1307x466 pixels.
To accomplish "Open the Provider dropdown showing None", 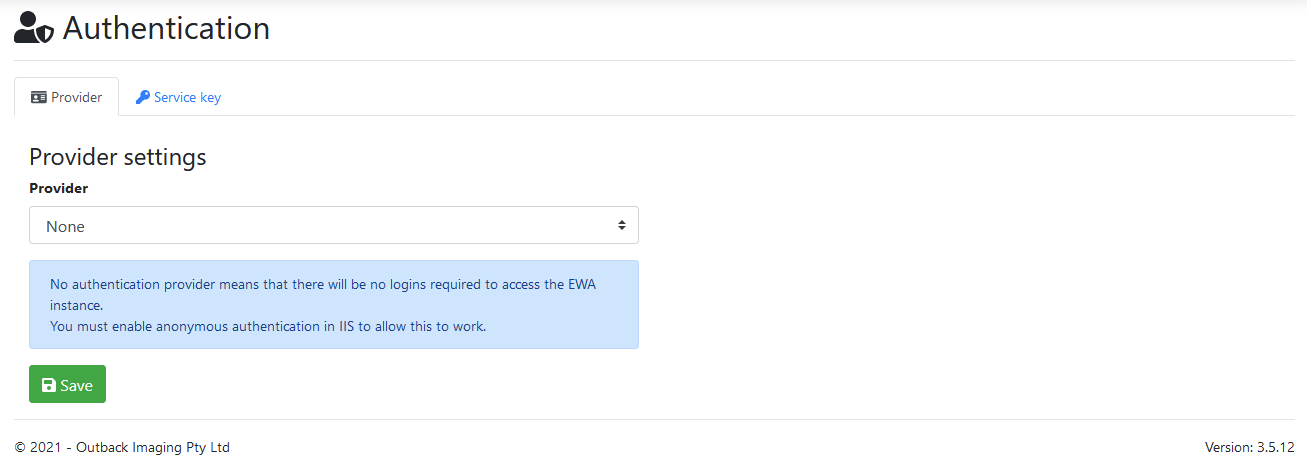I will 333,226.
